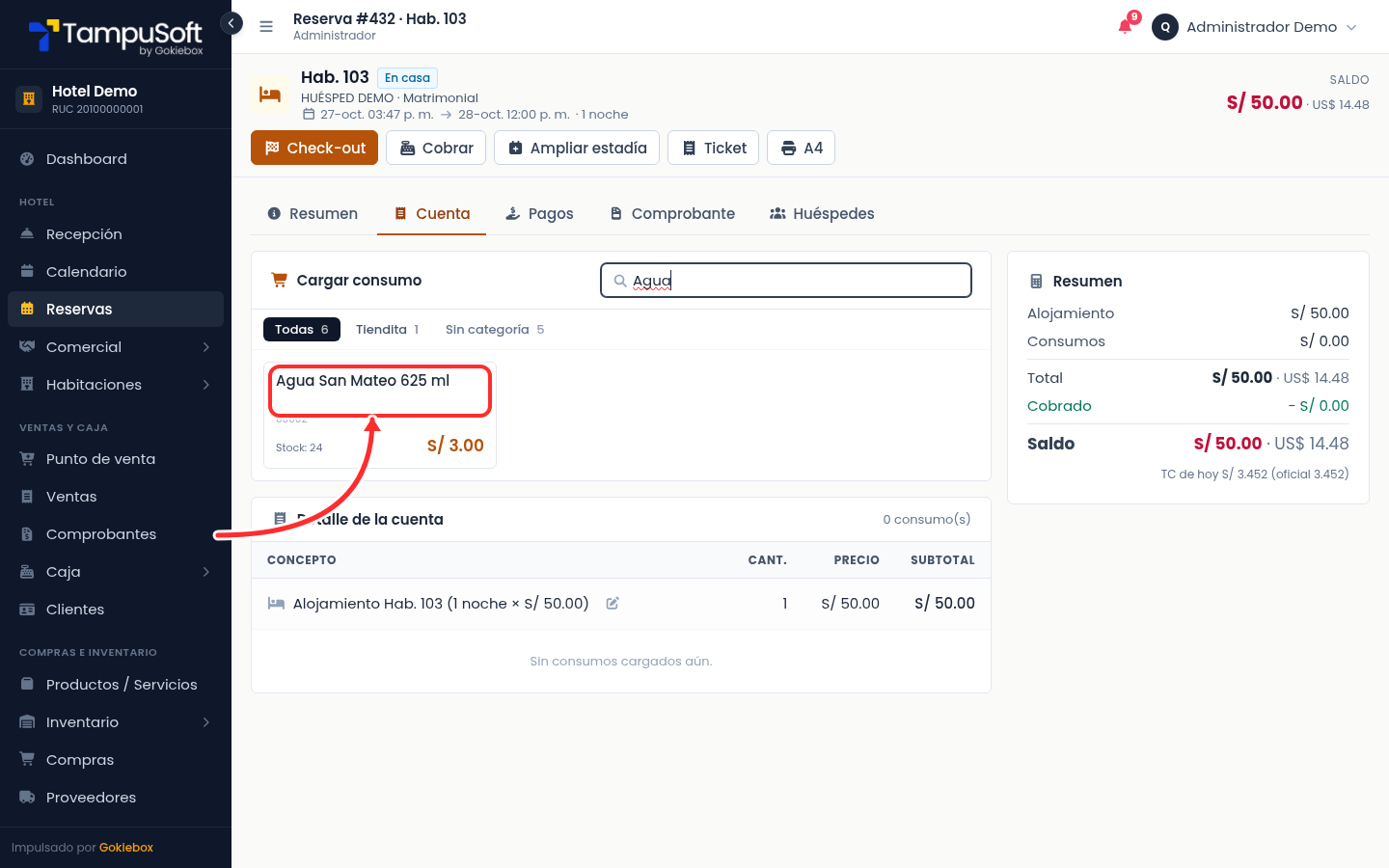Open Clientes in the sidebar
Viewport: 1389px width, 868px height.
[x=116, y=610]
